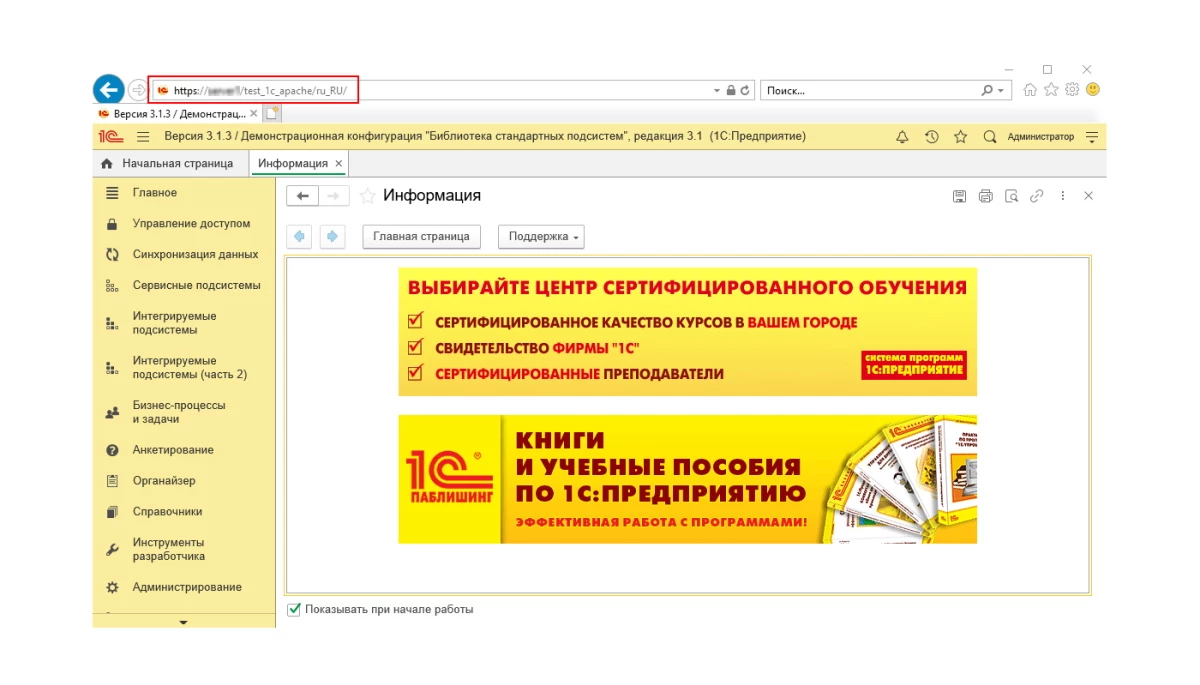1200x685 pixels.
Task: Open "Интегрируемые подсистемы (часть 2)" section
Action: pos(184,367)
